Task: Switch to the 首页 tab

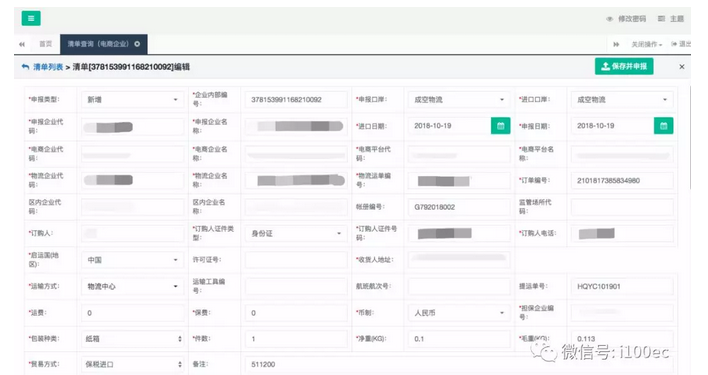Action: pos(45,44)
